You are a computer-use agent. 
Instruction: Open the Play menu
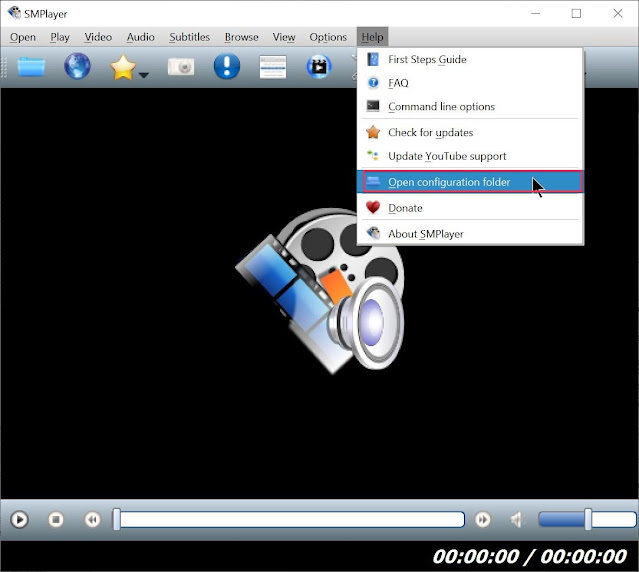[60, 37]
